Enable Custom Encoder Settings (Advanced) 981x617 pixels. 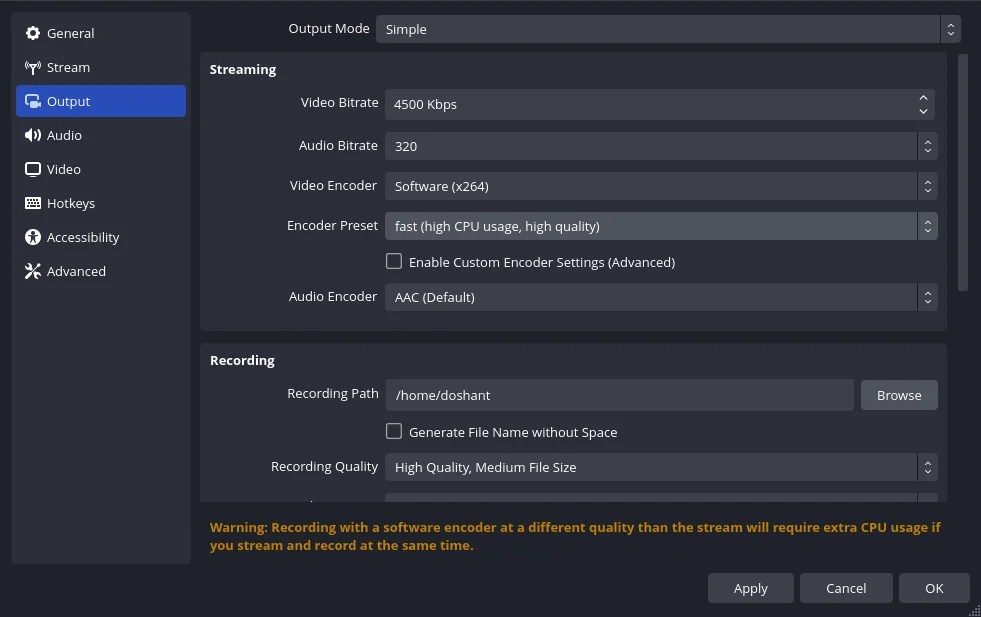click(394, 261)
